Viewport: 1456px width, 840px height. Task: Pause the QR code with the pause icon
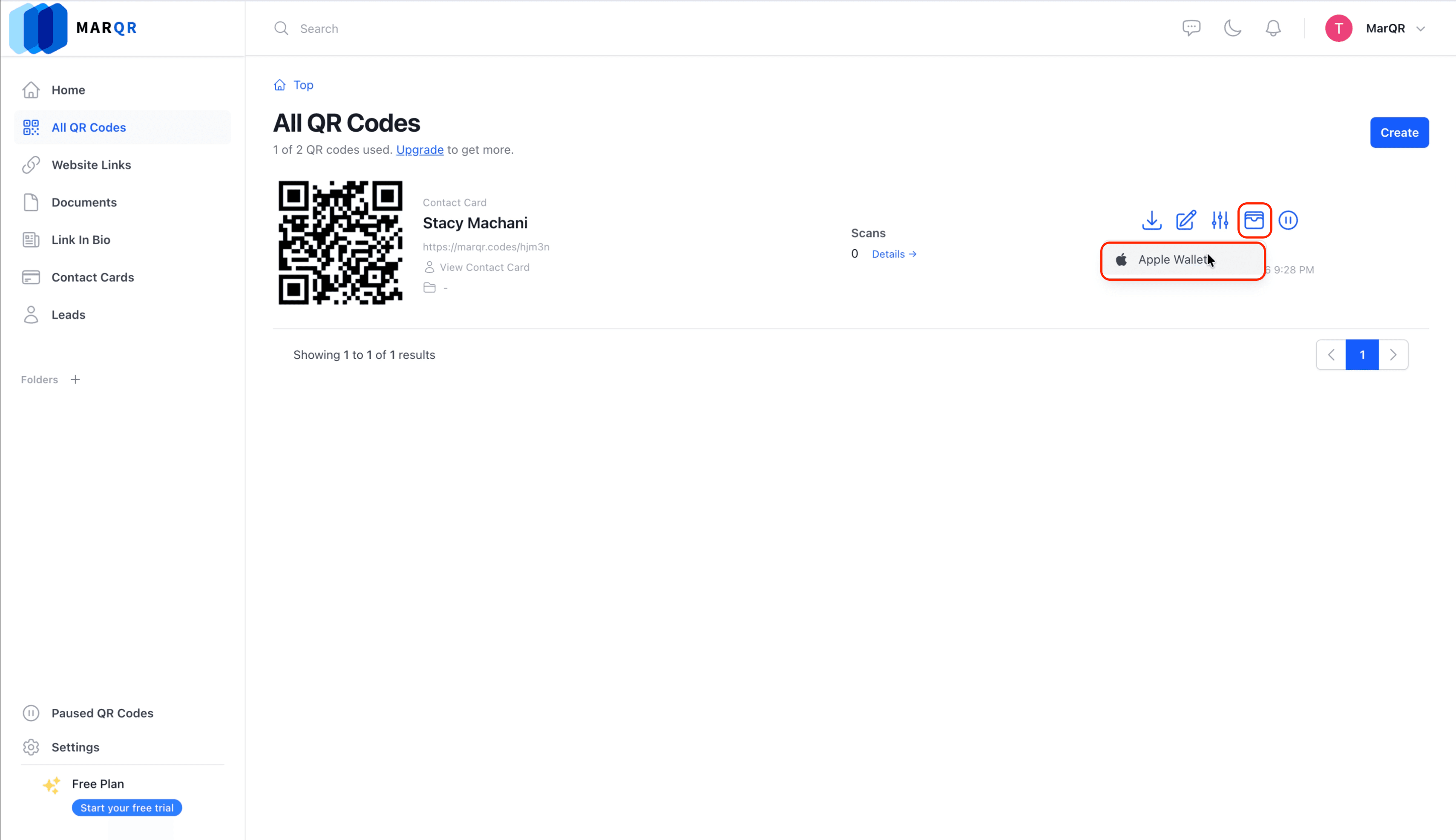coord(1289,220)
